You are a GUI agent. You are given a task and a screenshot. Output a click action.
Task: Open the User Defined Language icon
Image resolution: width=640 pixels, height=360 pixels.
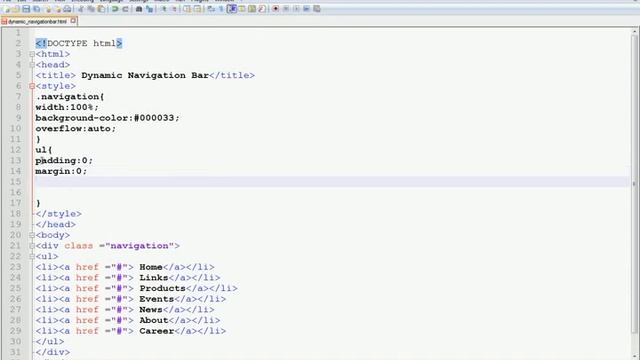coord(242,9)
